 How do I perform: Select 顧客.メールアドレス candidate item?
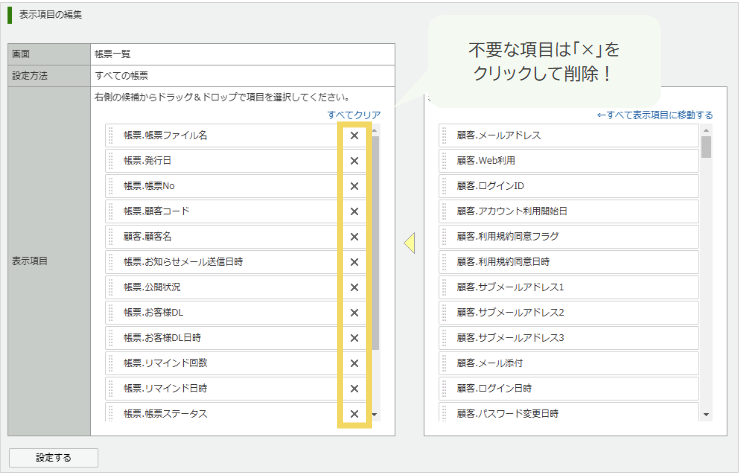tap(568, 135)
